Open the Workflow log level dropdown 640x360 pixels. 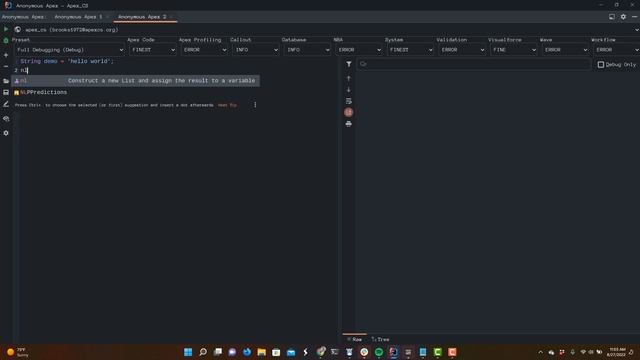pos(616,50)
